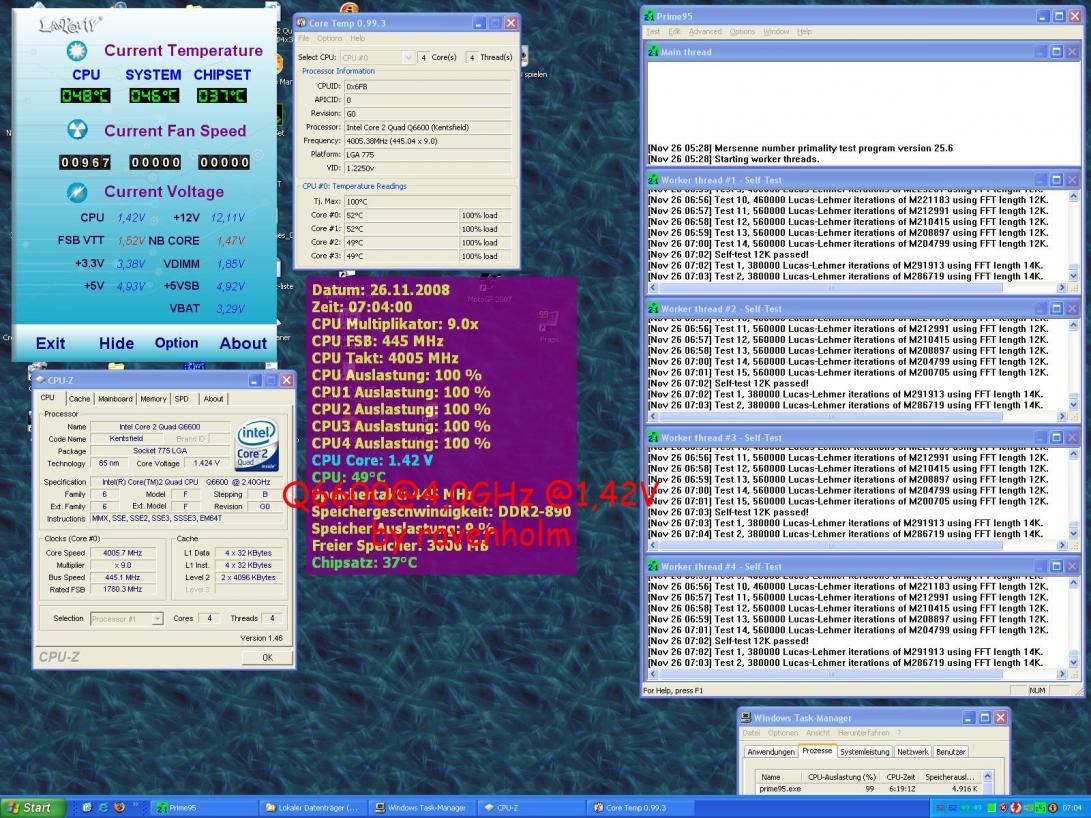Image resolution: width=1091 pixels, height=818 pixels.
Task: Click the Prime95 icon in main title bar
Action: [650, 17]
